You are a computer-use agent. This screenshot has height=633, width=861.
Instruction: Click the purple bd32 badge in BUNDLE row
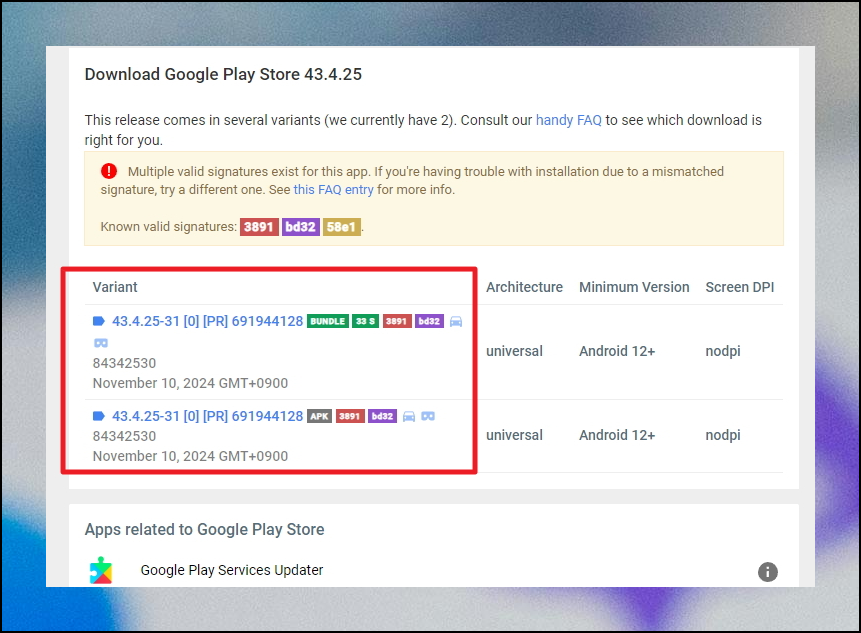(x=429, y=321)
